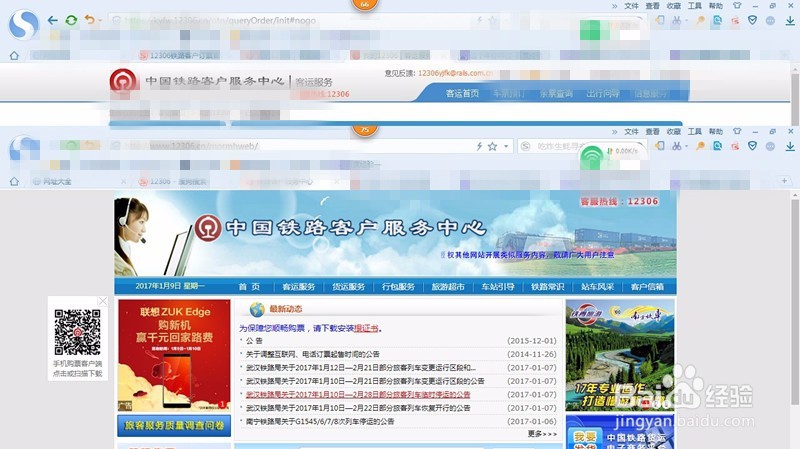Viewport: 800px width, 449px height.
Task: Open the 关于调整互联网、电话订票起售时间的公告 link
Action: (x=313, y=354)
